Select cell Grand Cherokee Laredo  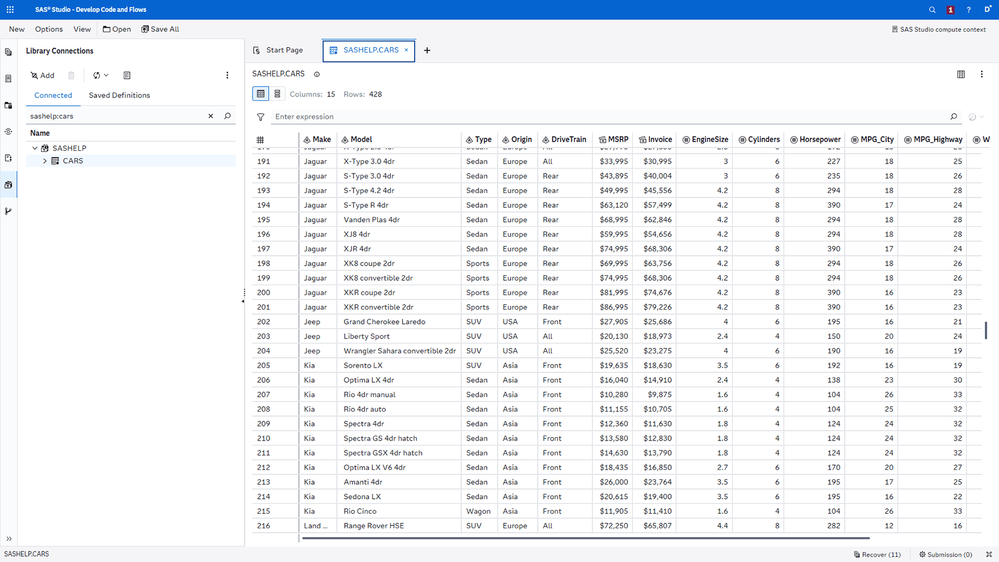pos(399,322)
